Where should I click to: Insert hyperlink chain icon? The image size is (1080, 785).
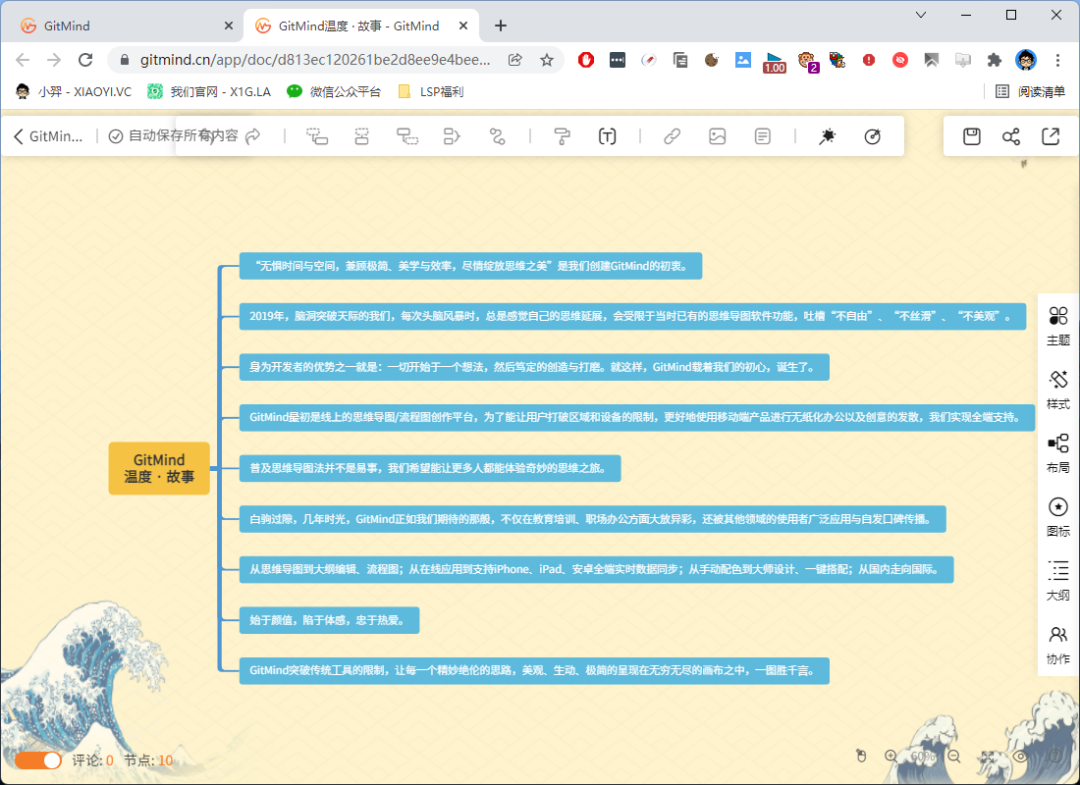click(x=672, y=136)
